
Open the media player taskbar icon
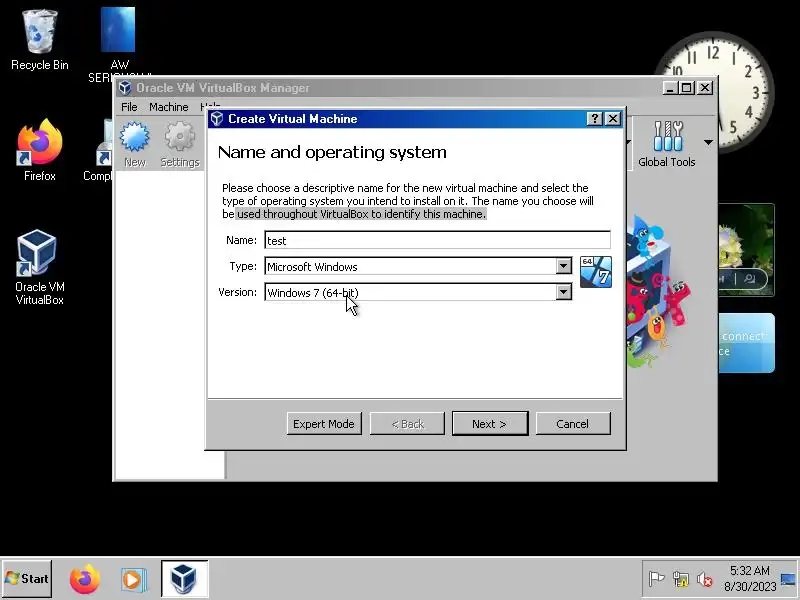(x=134, y=580)
